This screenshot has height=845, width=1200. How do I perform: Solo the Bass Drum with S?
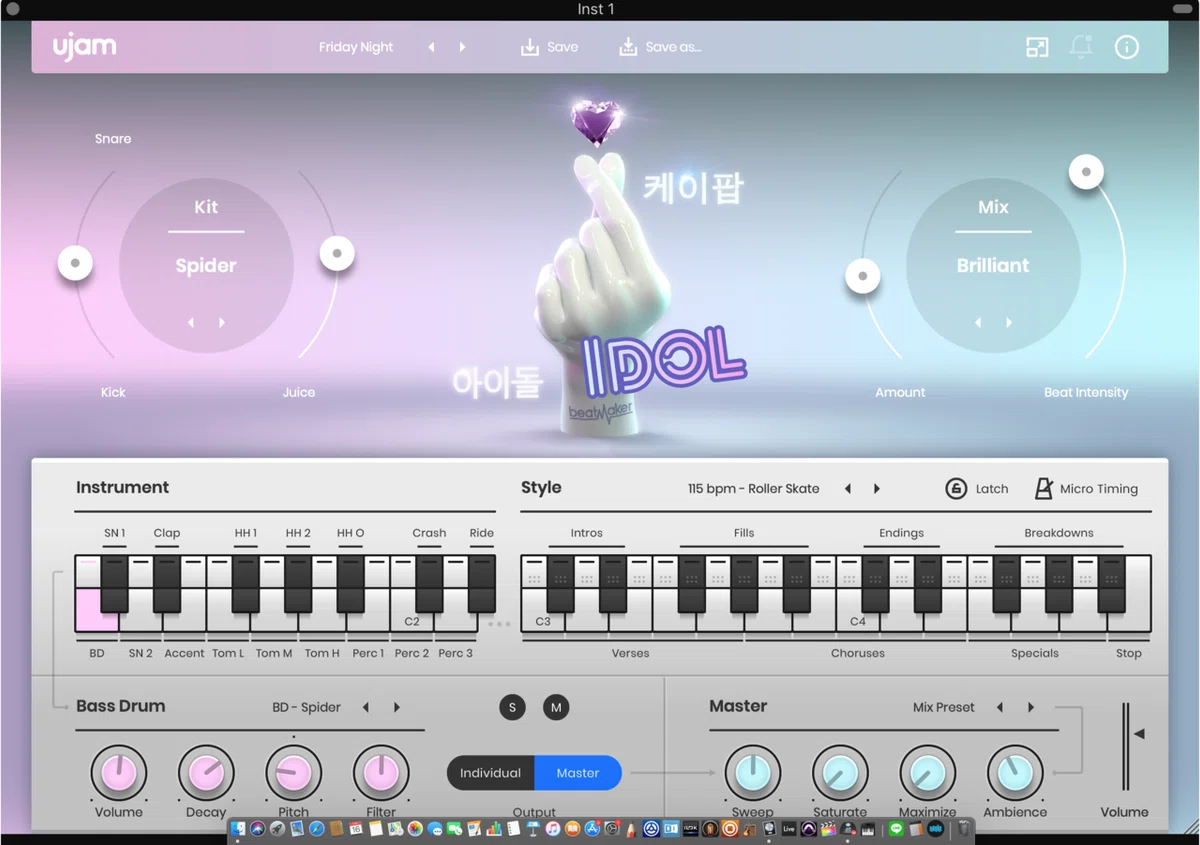coord(512,707)
